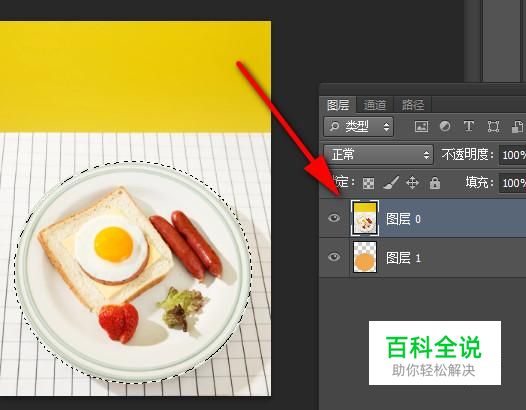Filter layers by pixel image icon
This screenshot has height=410, width=526.
pos(421,126)
